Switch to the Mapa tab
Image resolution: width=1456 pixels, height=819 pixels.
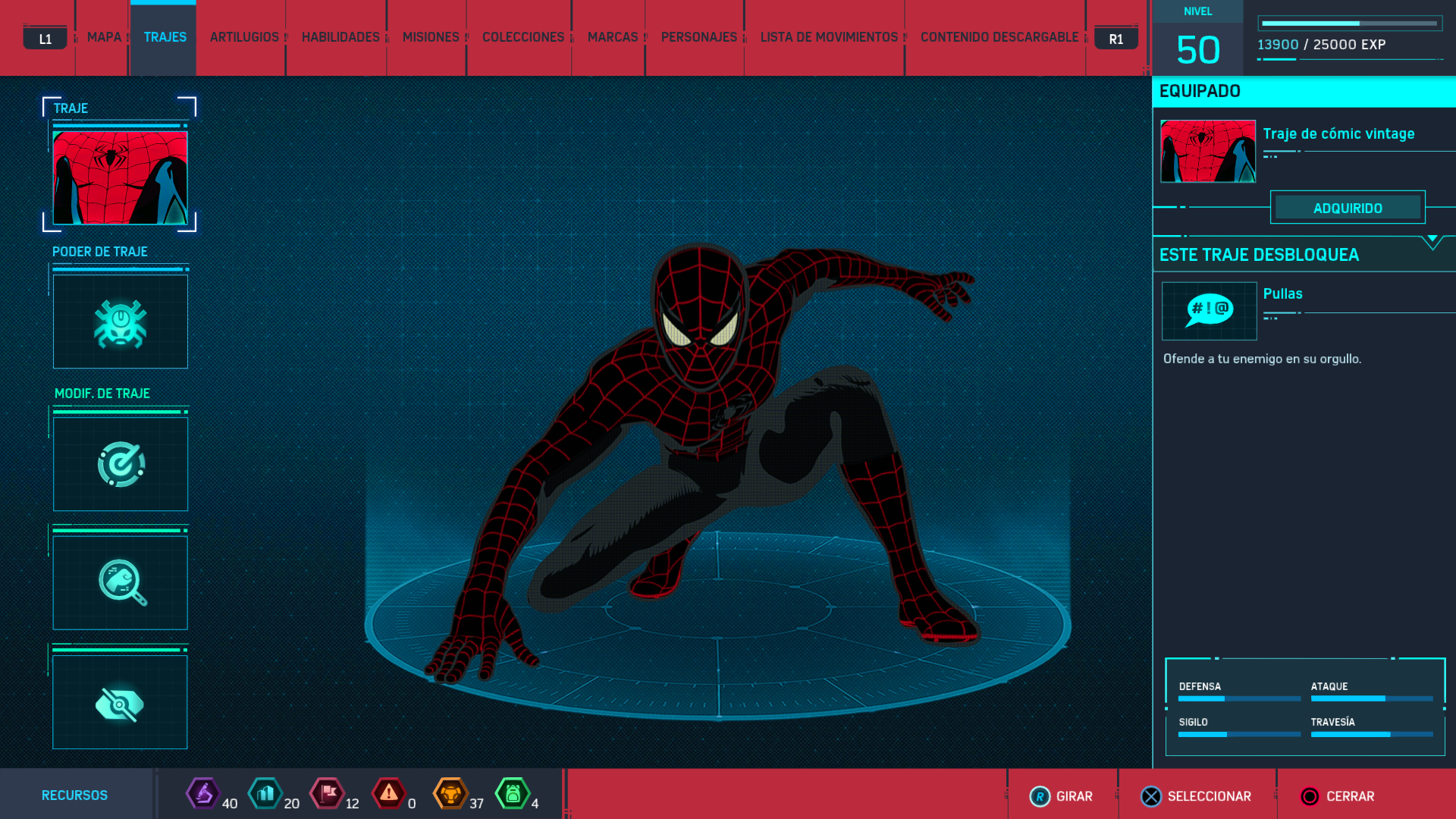[x=104, y=37]
